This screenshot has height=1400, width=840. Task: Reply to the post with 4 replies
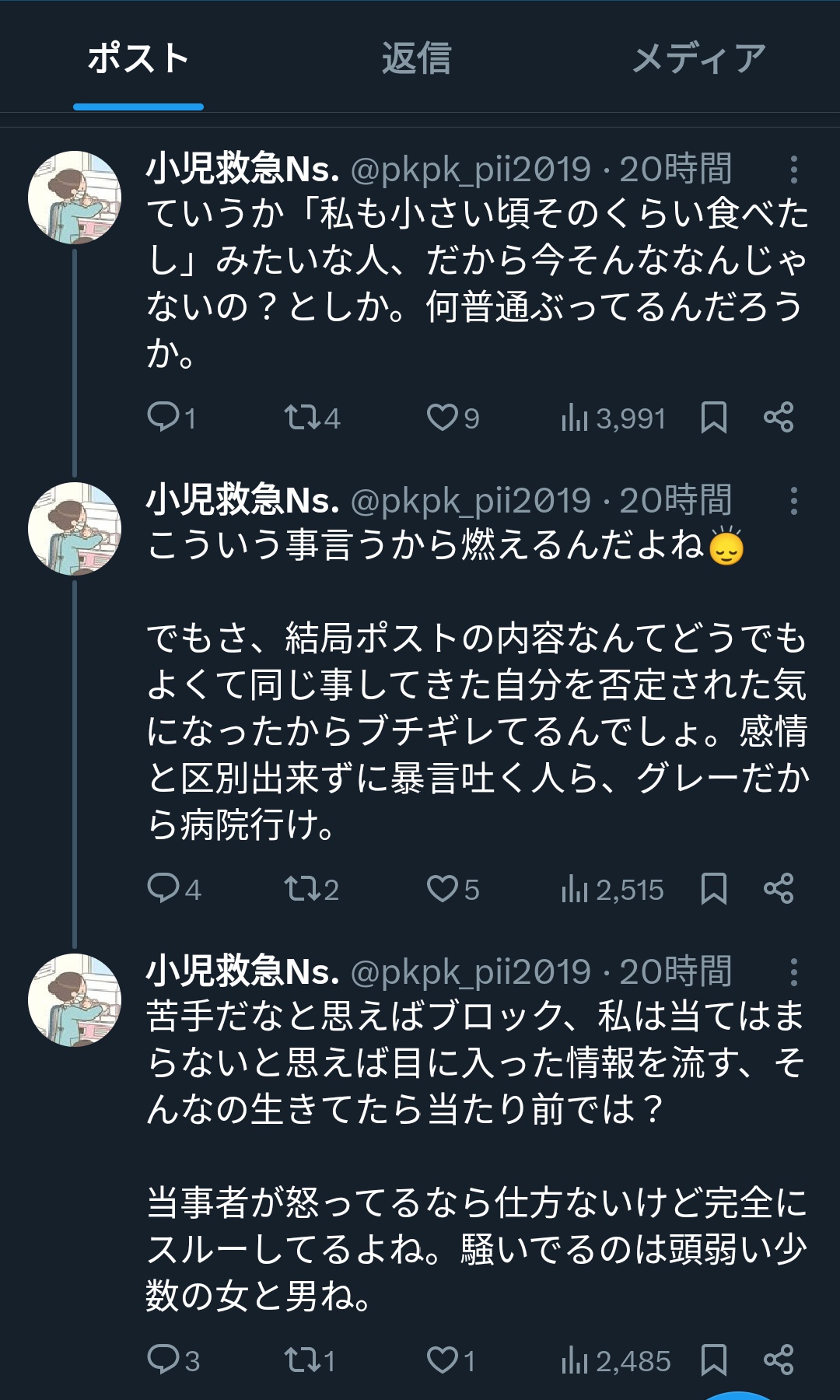163,888
